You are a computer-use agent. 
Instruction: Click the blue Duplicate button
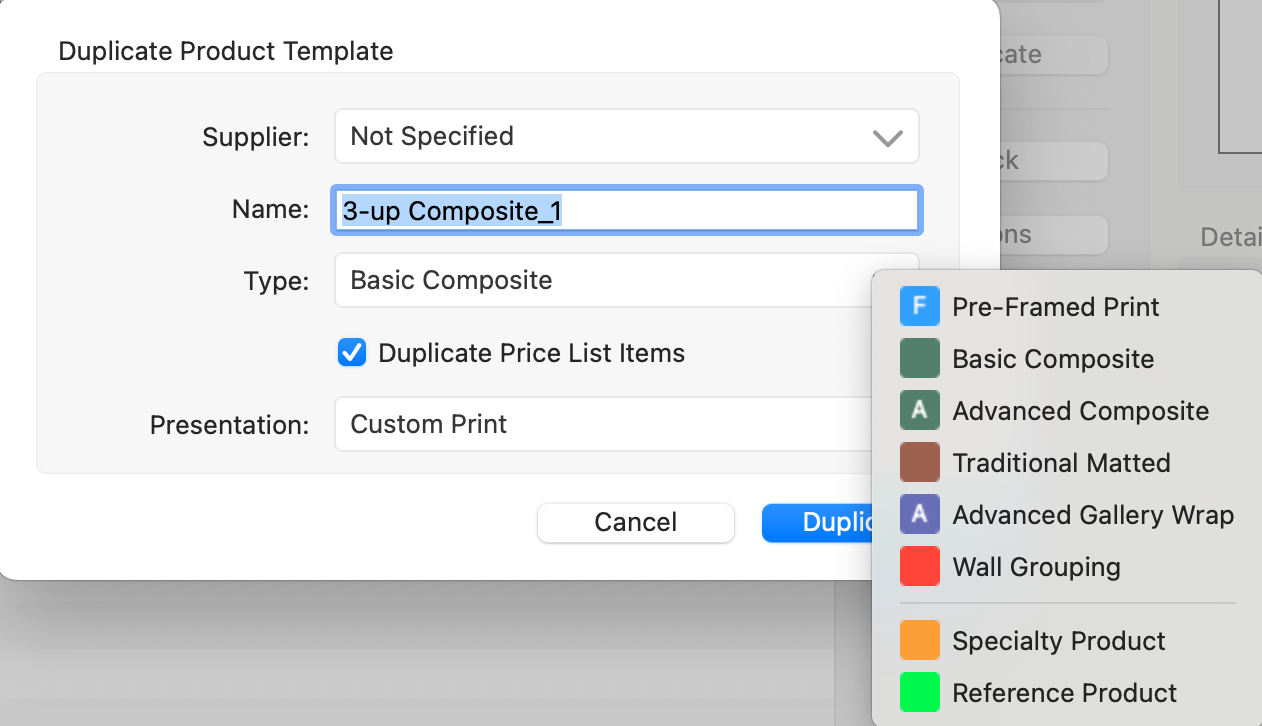pyautogui.click(x=815, y=522)
